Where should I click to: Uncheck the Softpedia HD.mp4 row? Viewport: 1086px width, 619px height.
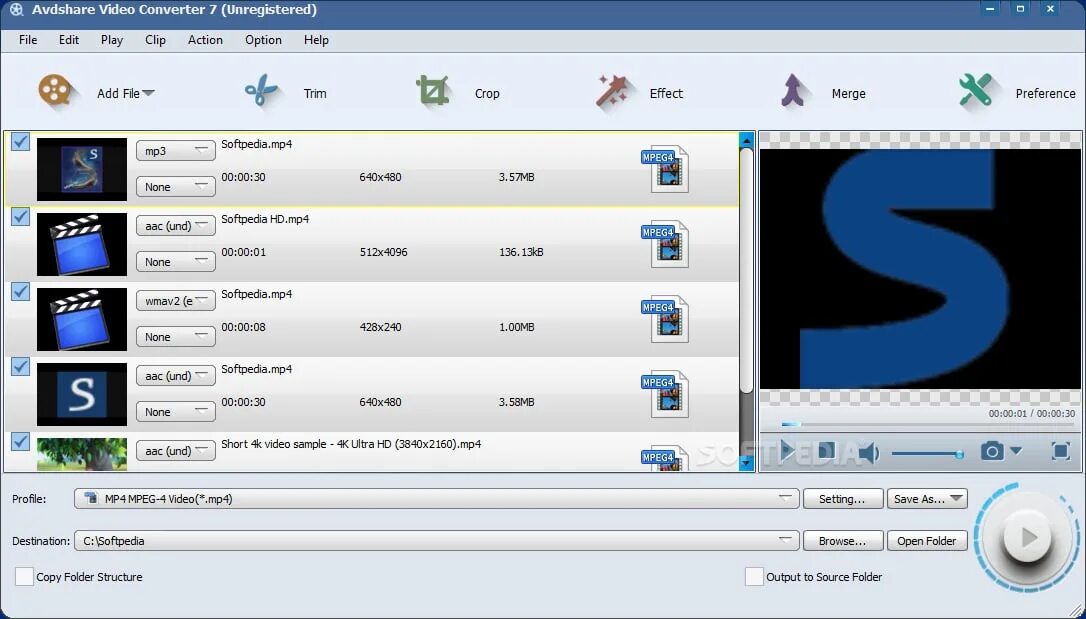[21, 217]
